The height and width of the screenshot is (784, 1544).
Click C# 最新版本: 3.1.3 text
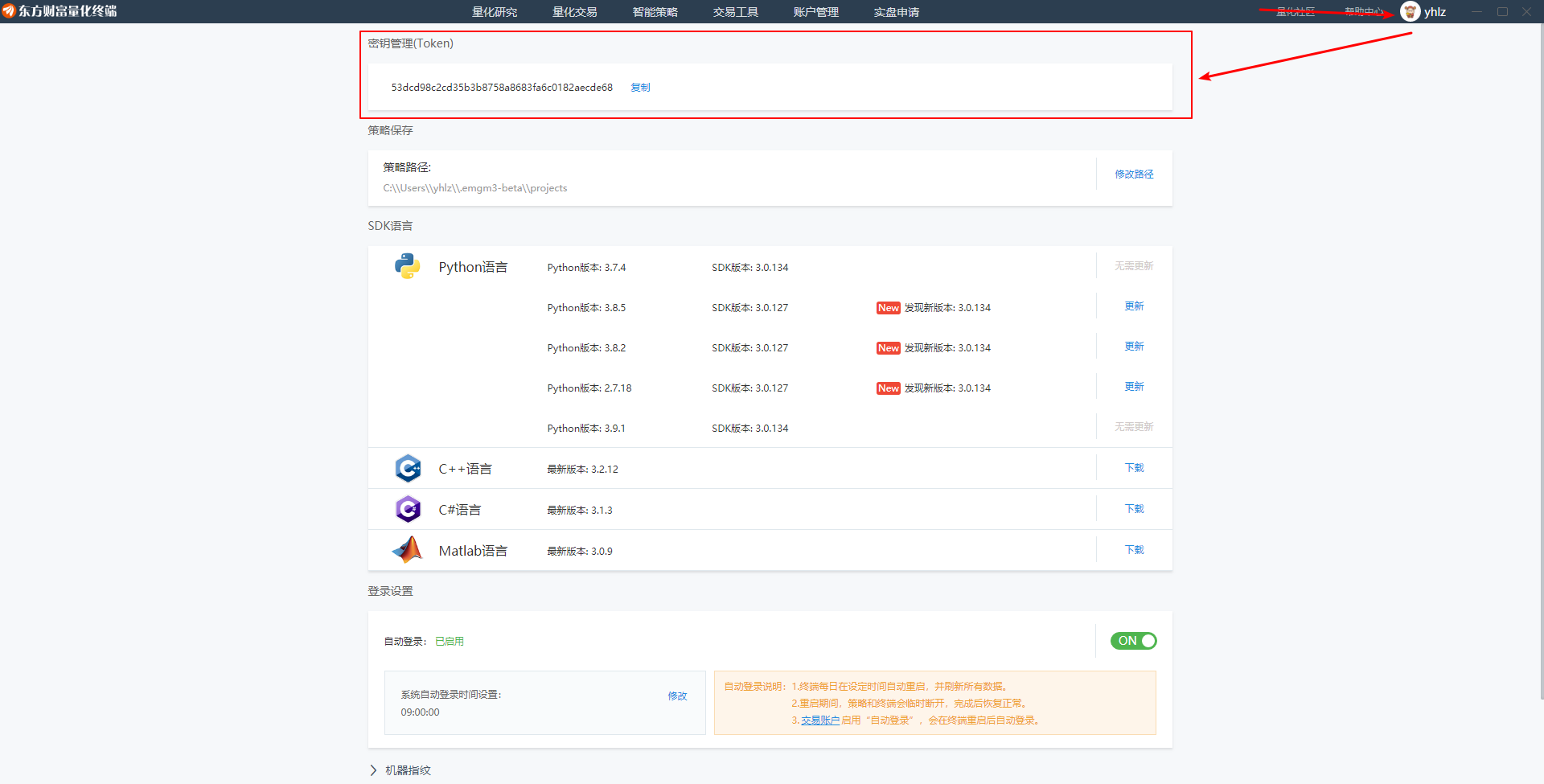pos(580,511)
